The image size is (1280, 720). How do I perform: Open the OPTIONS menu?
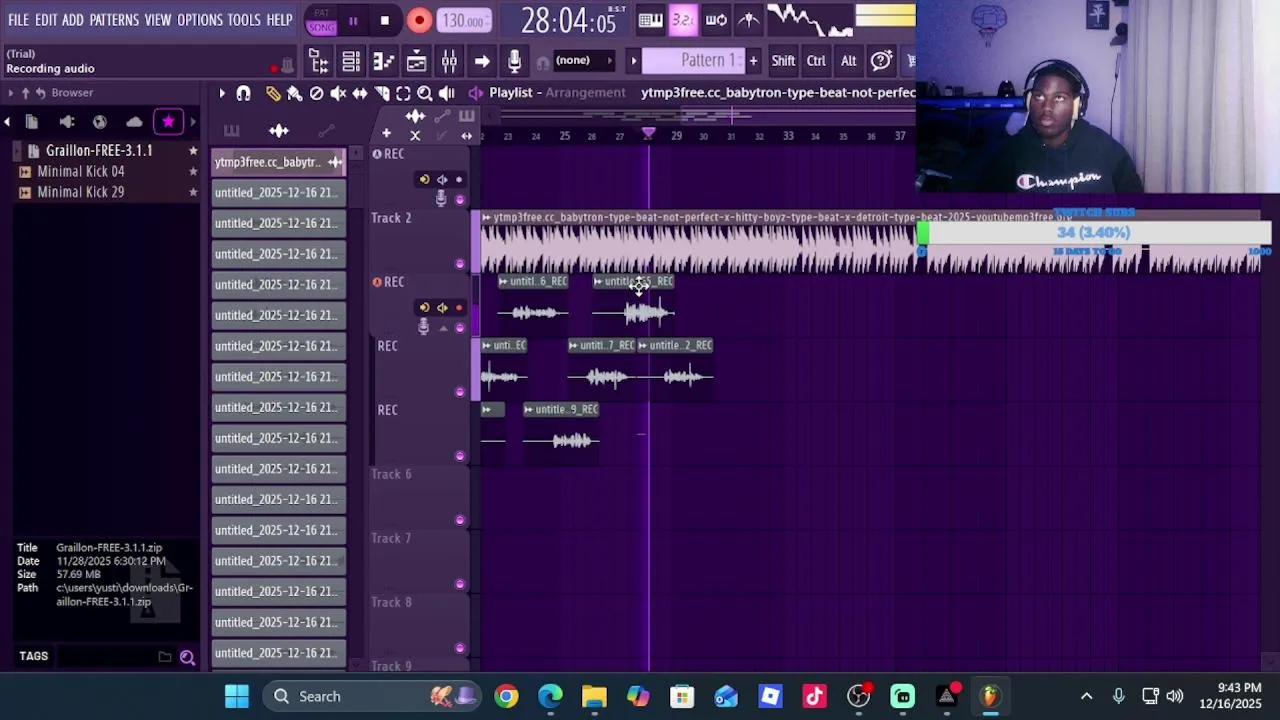click(200, 20)
